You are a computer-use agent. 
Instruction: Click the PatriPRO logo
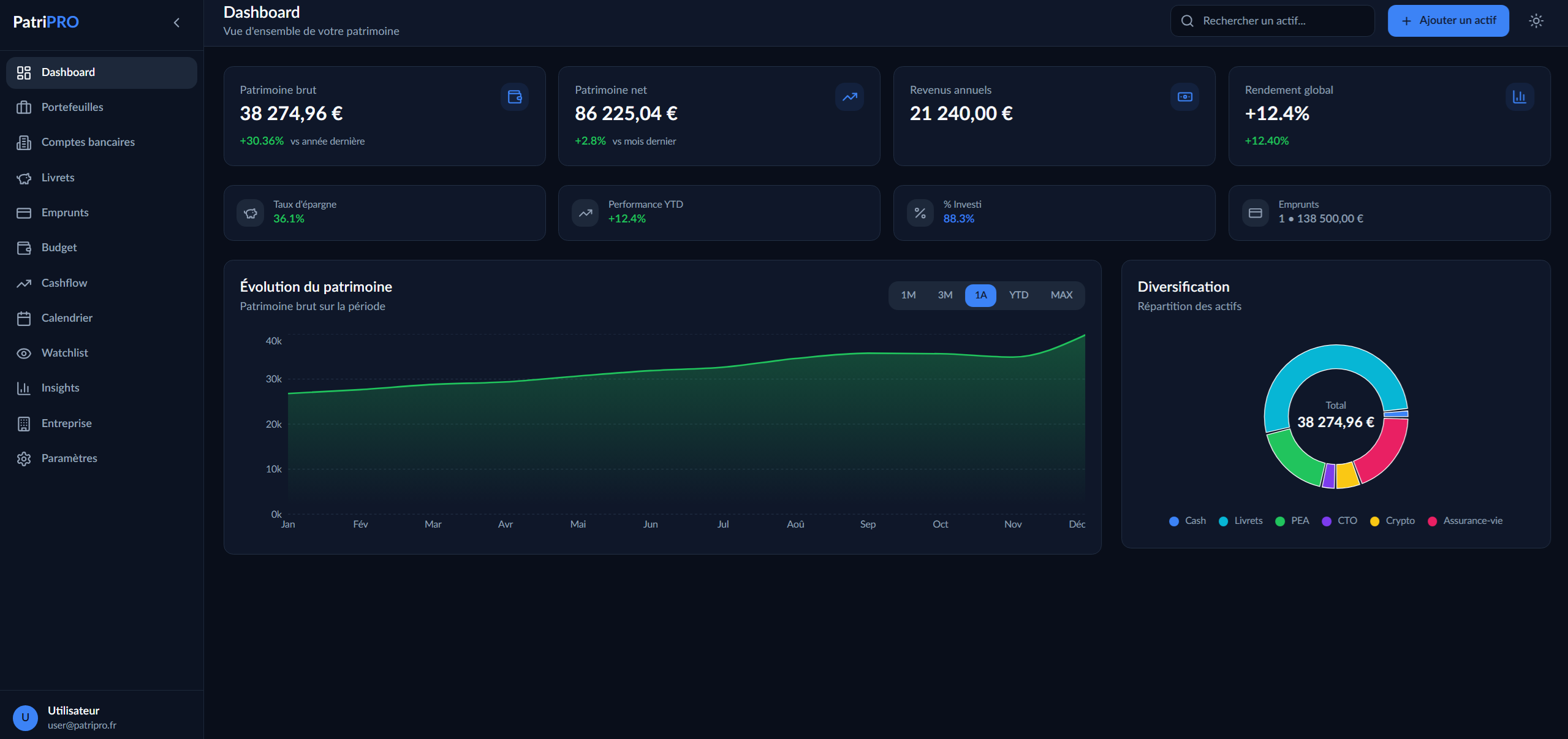click(x=46, y=22)
